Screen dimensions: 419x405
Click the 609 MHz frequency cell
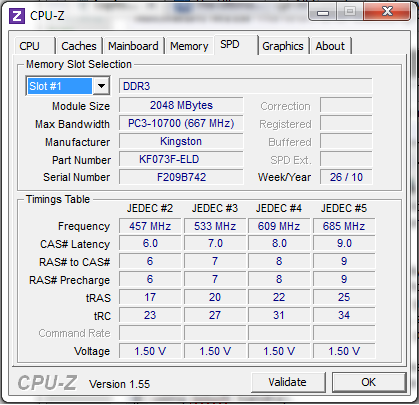(279, 226)
